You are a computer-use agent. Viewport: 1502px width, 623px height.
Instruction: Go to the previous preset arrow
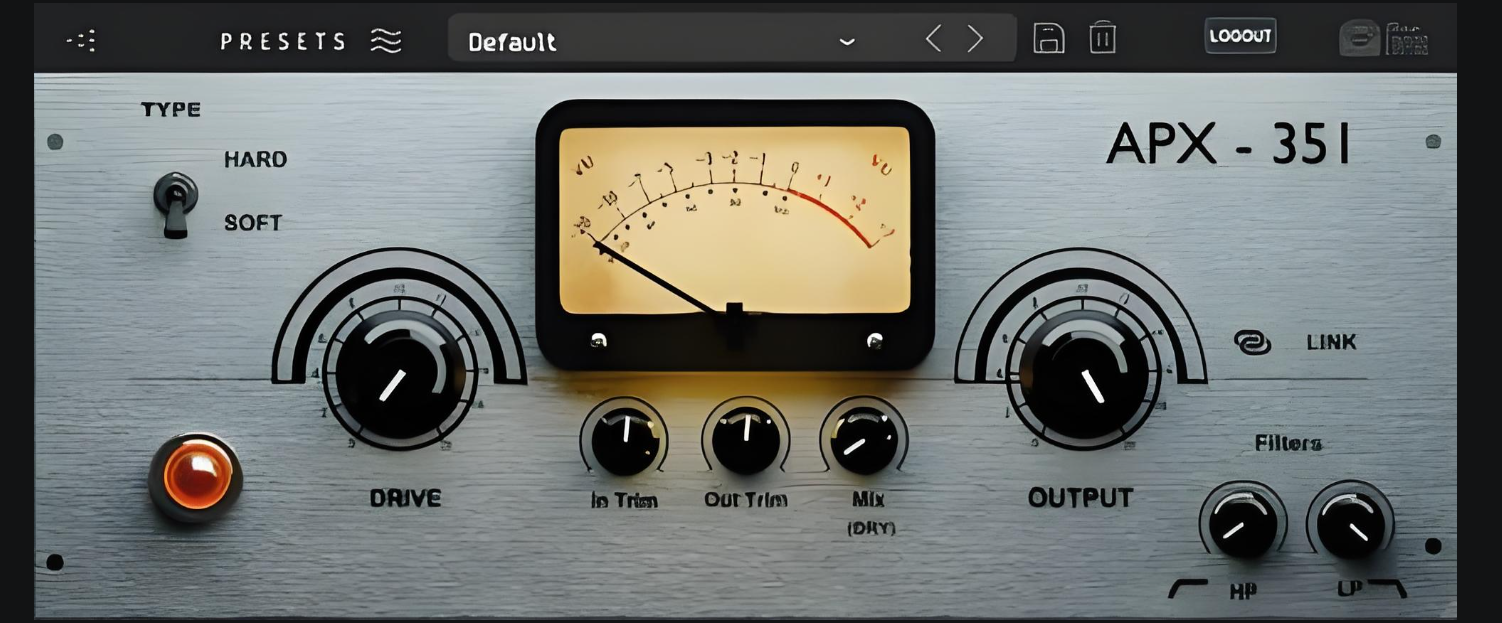pos(933,39)
